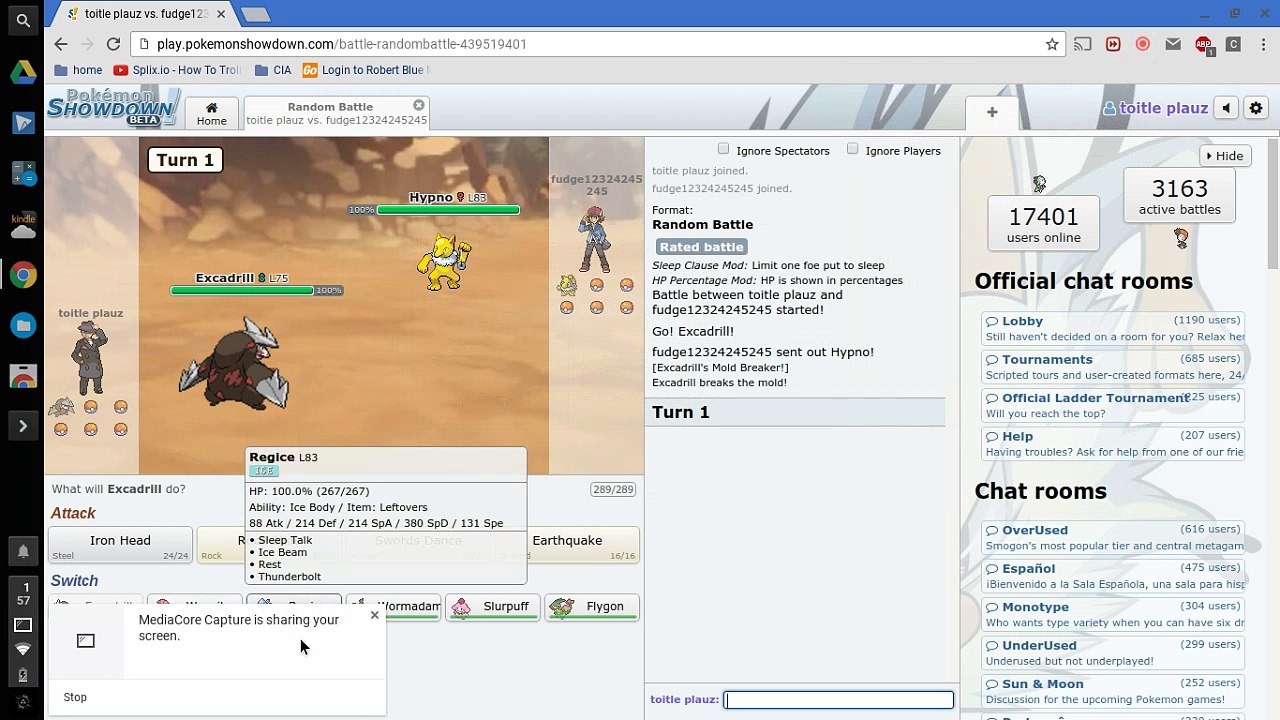This screenshot has width=1280, height=720.
Task: Join the Tournaments chat room
Action: (1112, 368)
